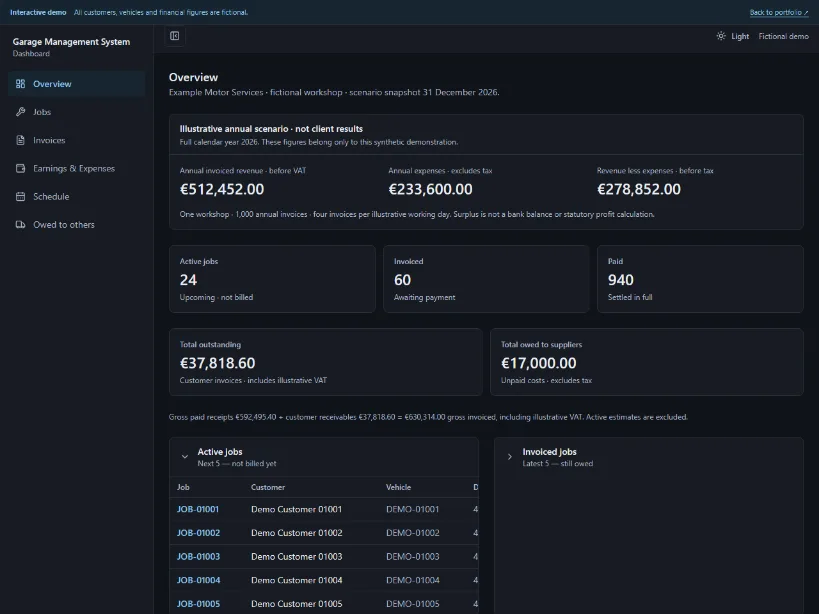Expand the Invoiced jobs panel chevron
The height and width of the screenshot is (614, 819).
509,456
